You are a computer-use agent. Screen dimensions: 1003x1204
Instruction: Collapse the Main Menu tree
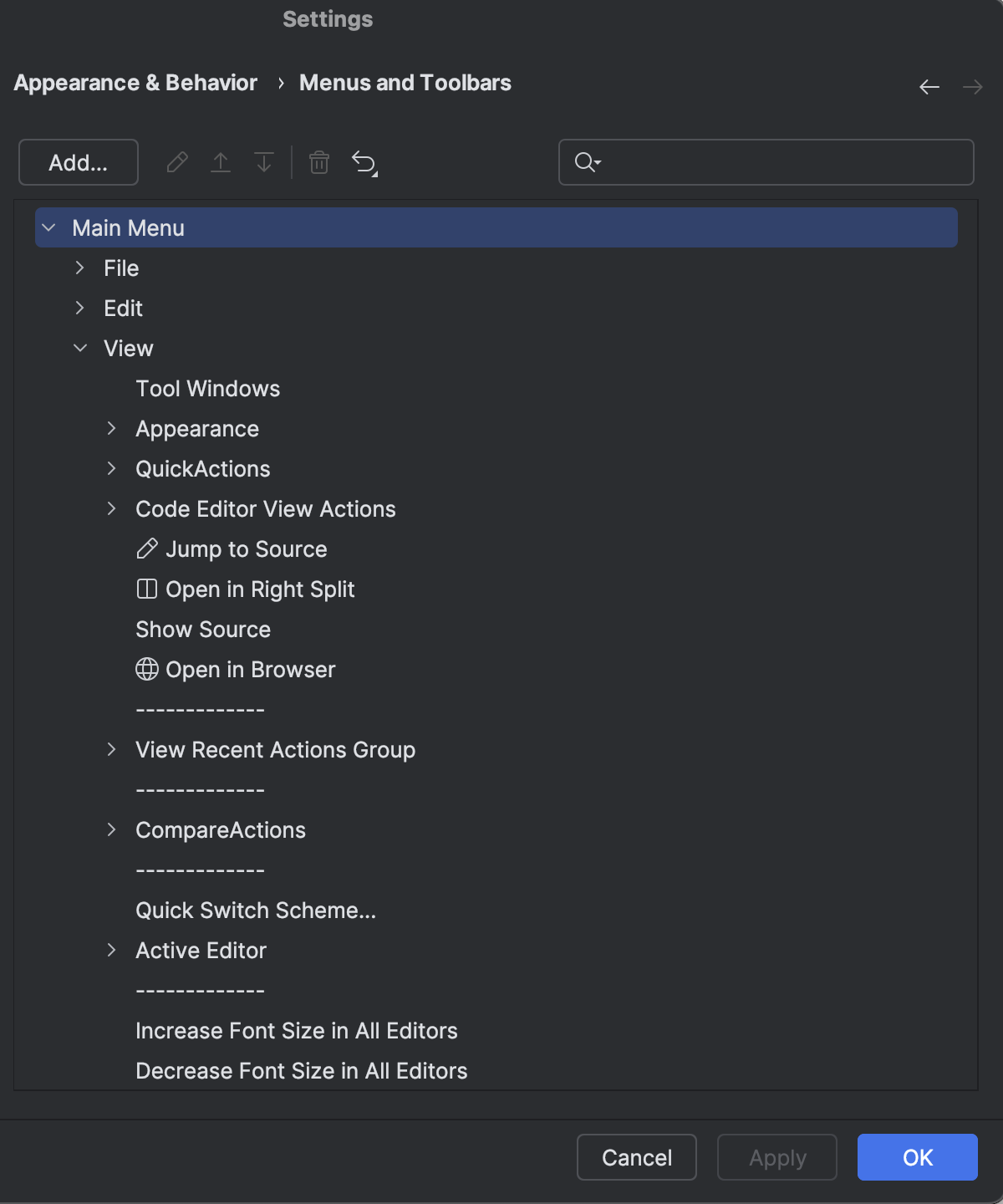pyautogui.click(x=50, y=227)
